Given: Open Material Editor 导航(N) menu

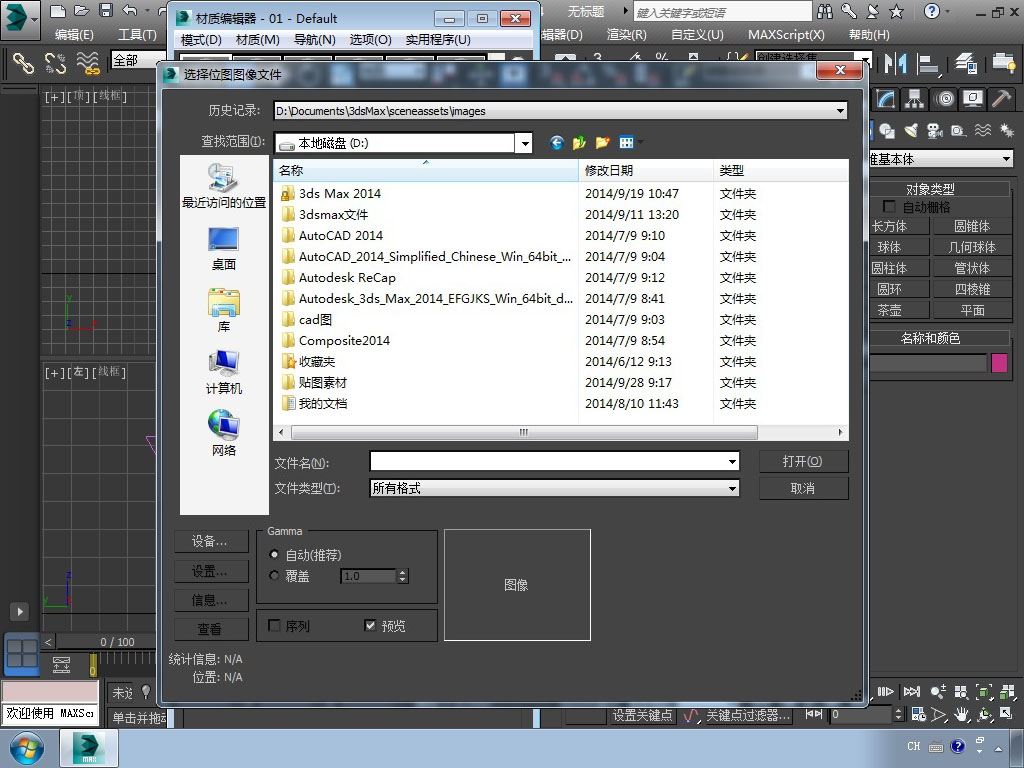Looking at the screenshot, I should coord(314,40).
